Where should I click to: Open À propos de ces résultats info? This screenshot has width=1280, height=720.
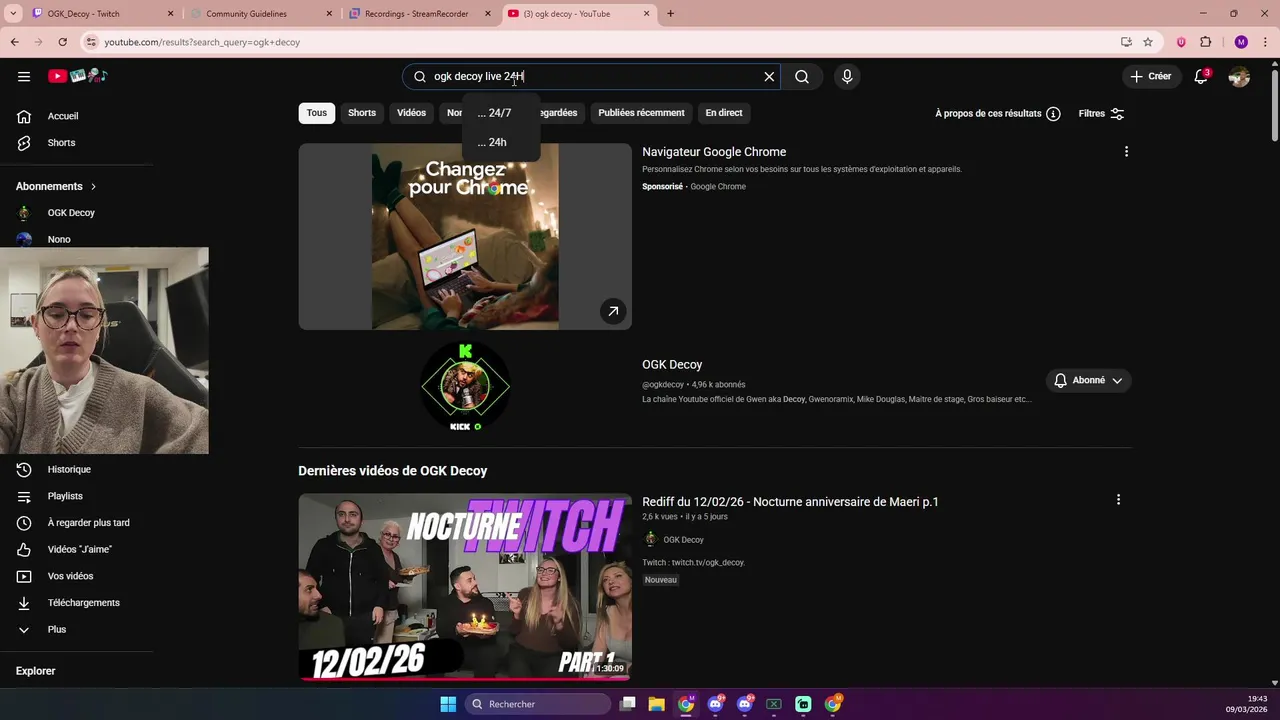997,113
